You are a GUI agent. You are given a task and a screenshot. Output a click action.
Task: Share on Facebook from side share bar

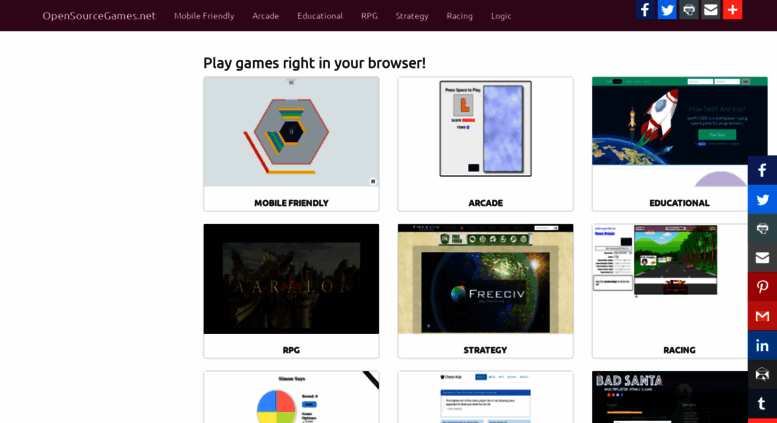click(762, 170)
